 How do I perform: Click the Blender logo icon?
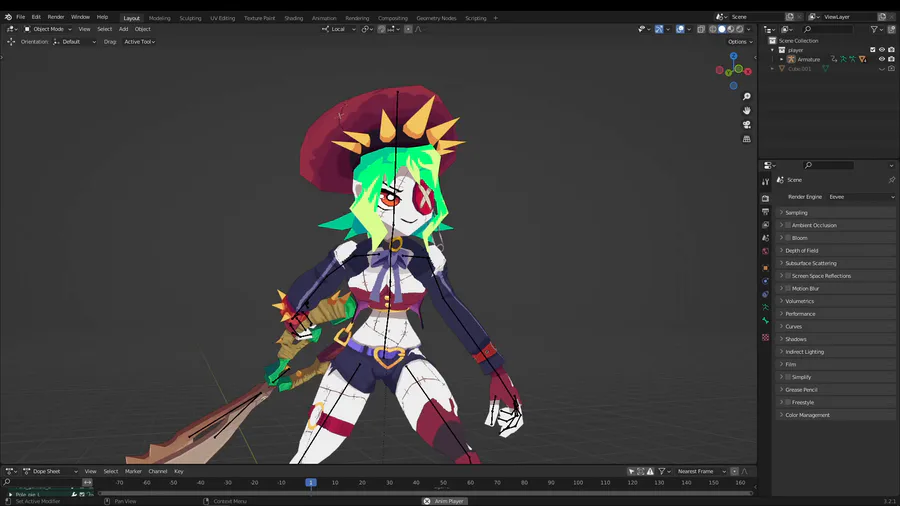[8, 17]
